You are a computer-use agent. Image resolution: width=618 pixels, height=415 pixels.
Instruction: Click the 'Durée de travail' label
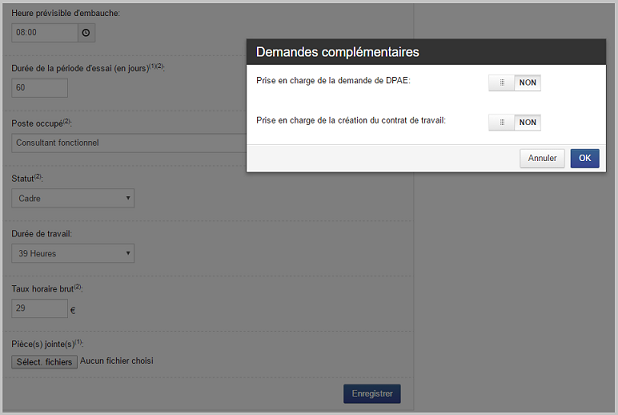[x=42, y=234]
